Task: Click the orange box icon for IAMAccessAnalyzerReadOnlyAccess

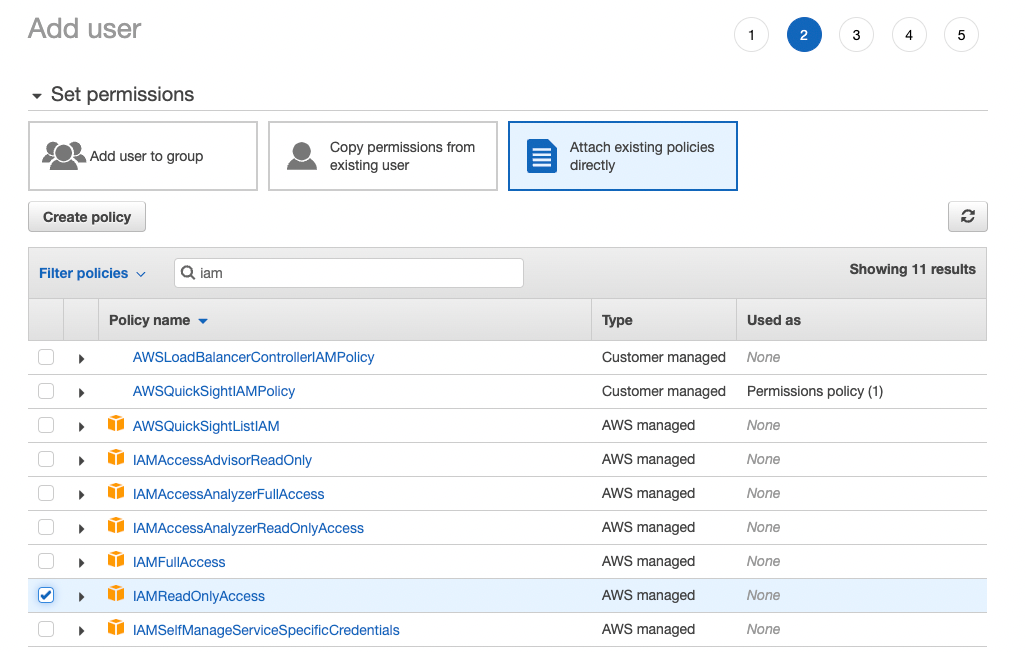Action: [x=116, y=526]
